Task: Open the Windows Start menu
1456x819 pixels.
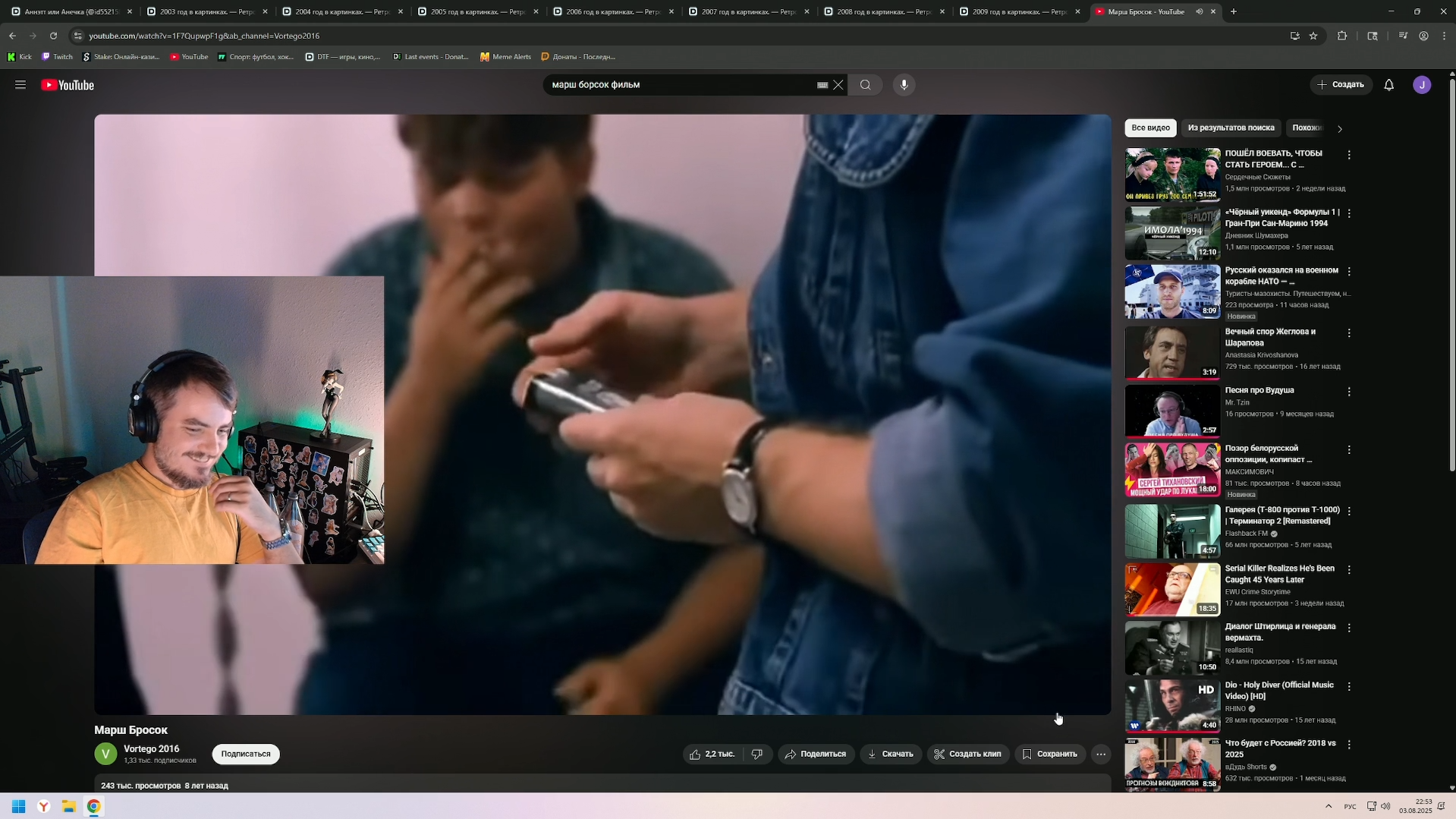Action: [18, 806]
